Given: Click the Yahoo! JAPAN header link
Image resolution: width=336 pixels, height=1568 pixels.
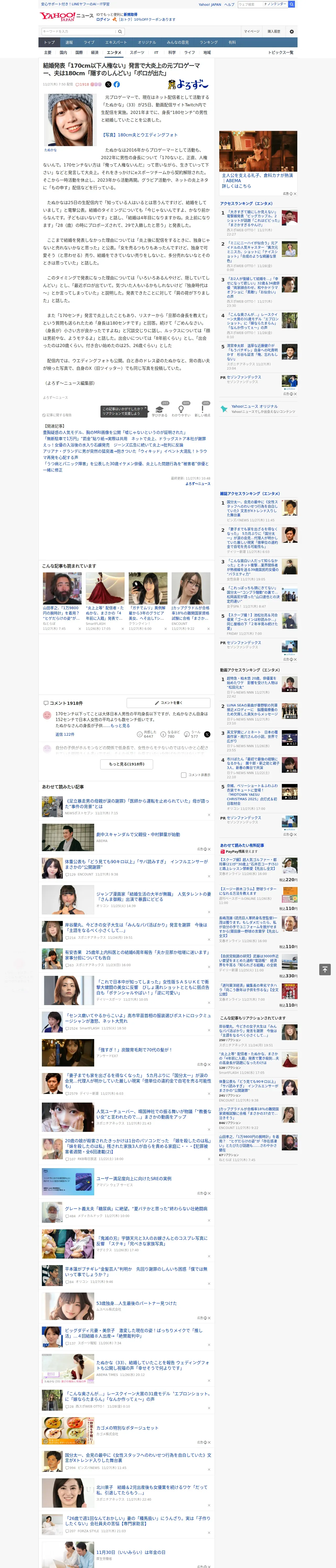Looking at the screenshot, I should (x=210, y=4).
